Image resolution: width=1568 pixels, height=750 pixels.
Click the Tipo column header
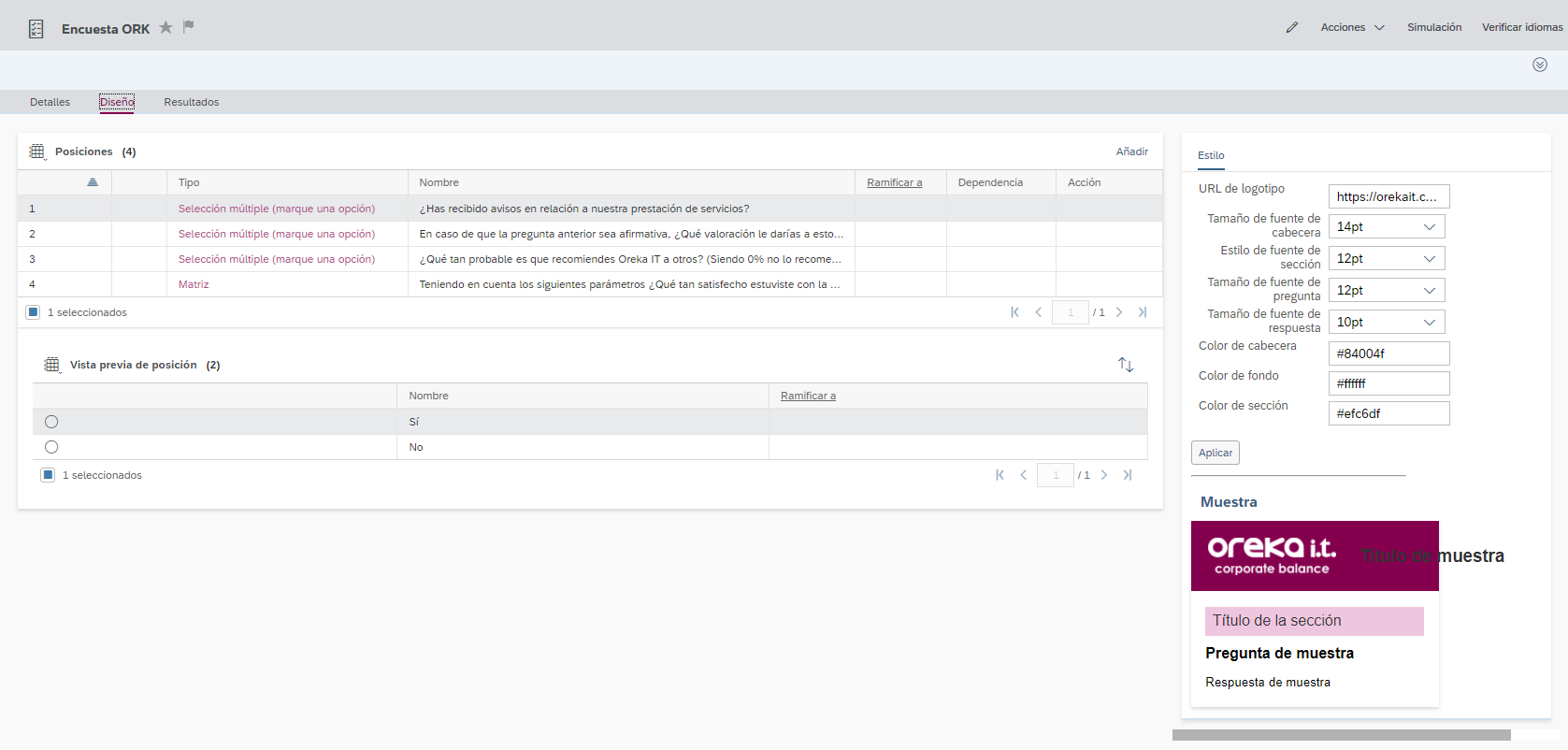(x=287, y=182)
